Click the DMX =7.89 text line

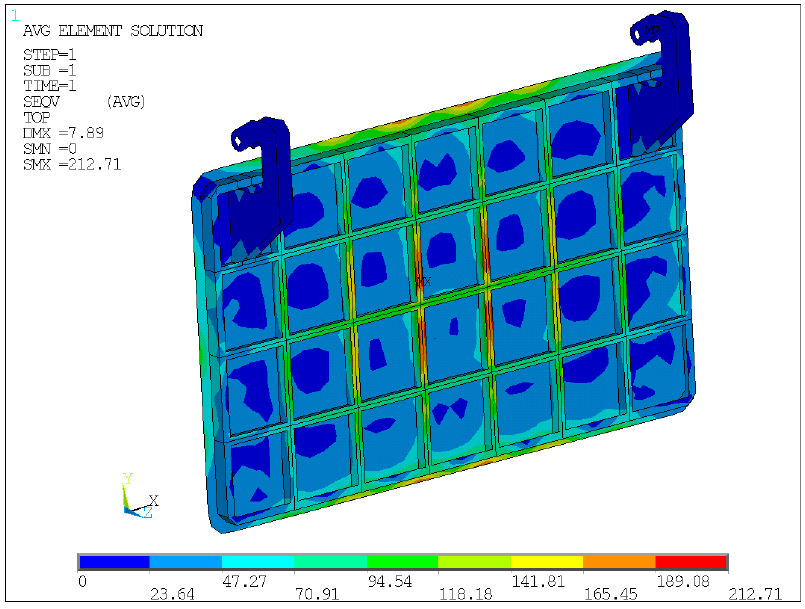point(64,132)
